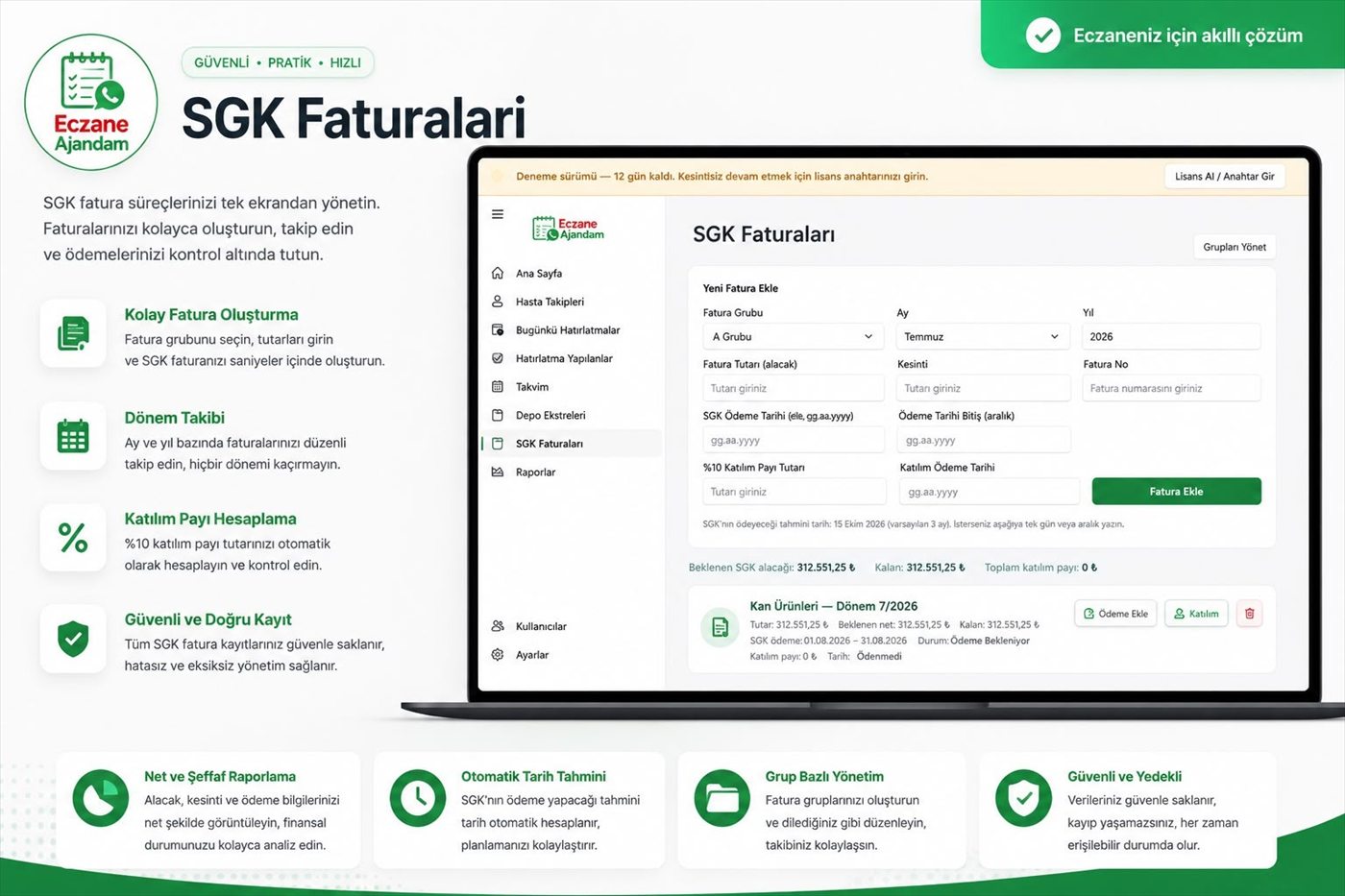Click the warning icon in trial banner
Viewport: 1345px width, 896px height.
pos(498,176)
